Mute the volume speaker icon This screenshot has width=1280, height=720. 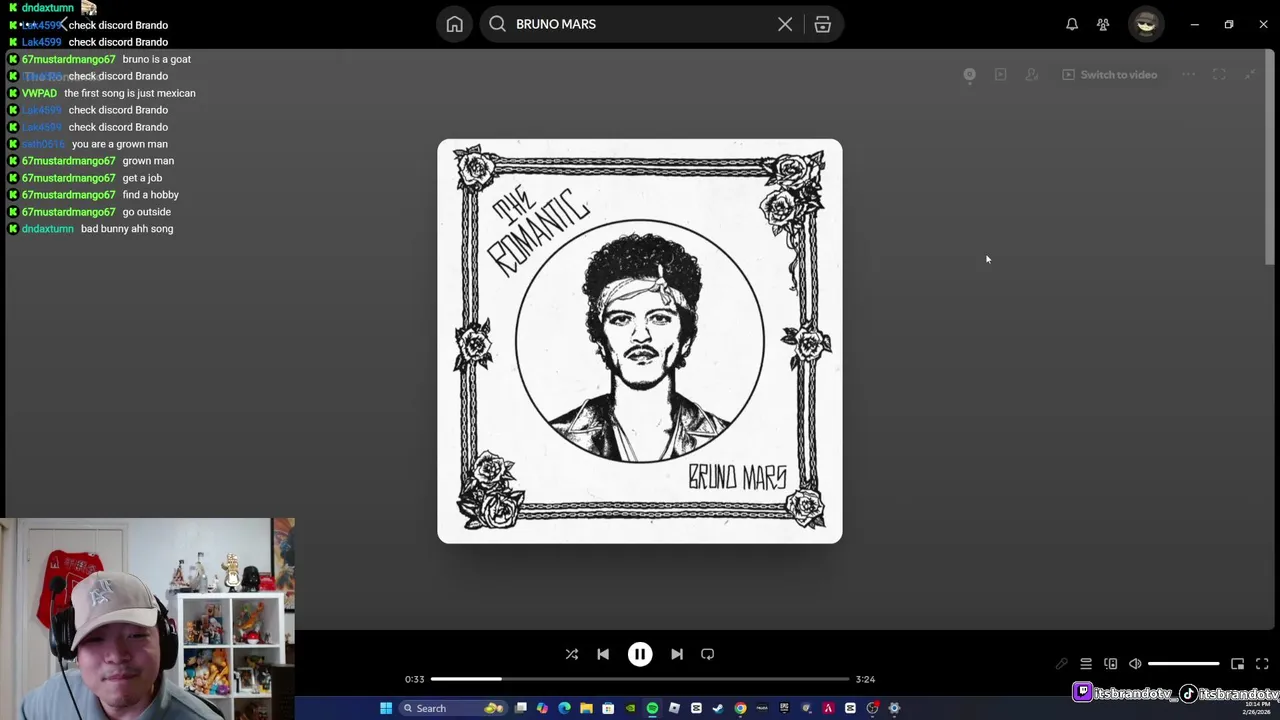[1135, 664]
